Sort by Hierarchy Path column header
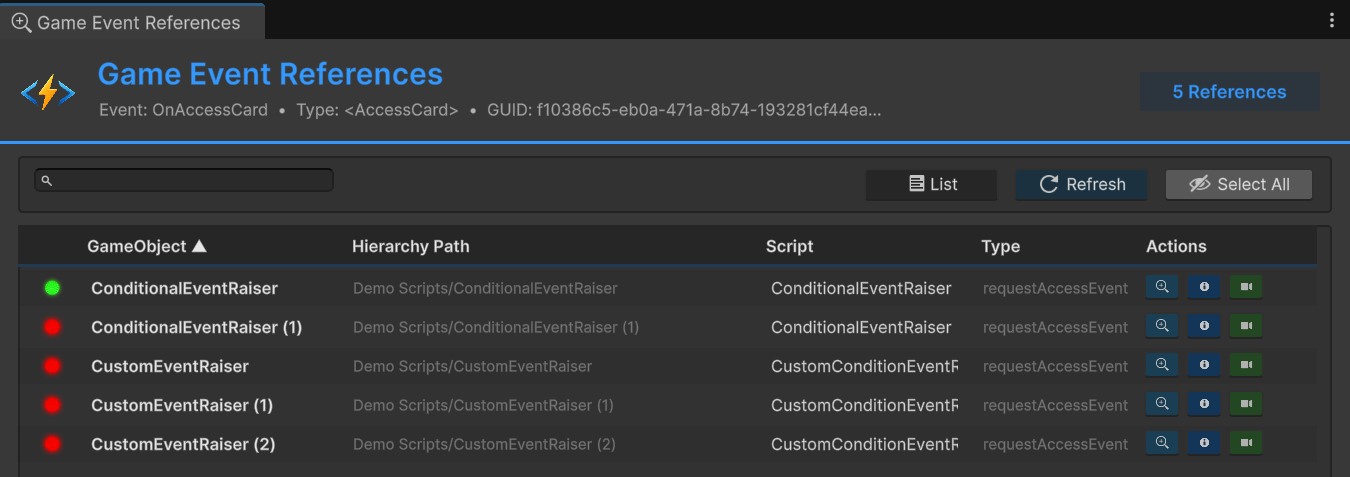The width and height of the screenshot is (1350, 477). pos(410,247)
